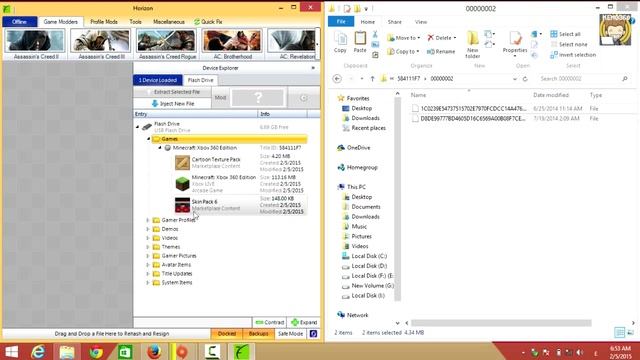Viewport: 640px width, 360px height.
Task: Expand the Videos folder in Device Explorer
Action: pos(148,238)
